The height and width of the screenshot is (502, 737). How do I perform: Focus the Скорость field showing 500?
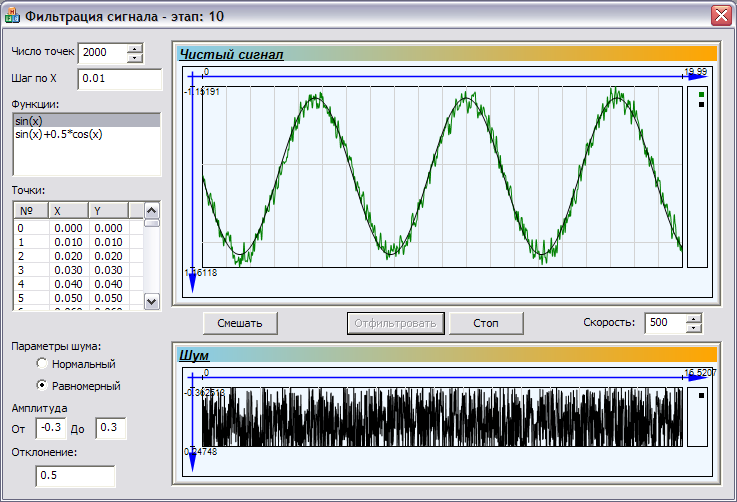[666, 322]
